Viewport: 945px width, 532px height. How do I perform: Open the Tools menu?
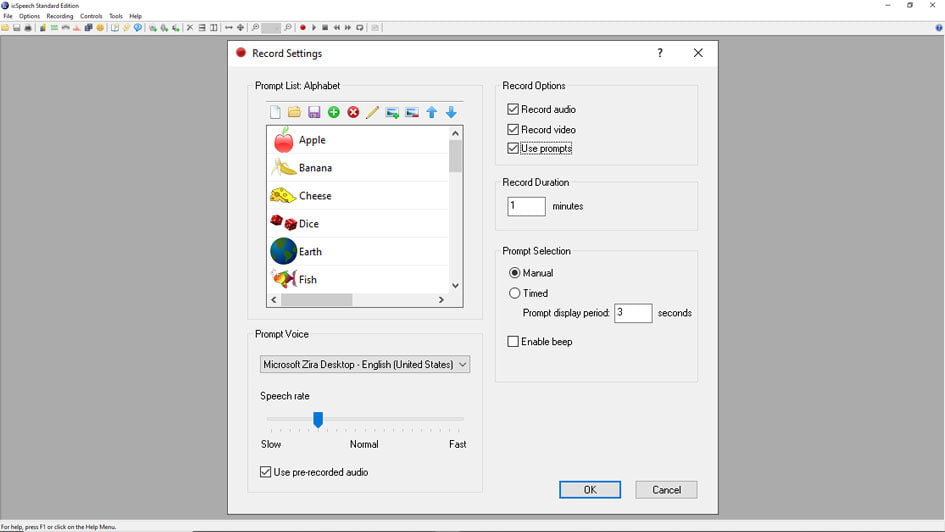pos(116,16)
